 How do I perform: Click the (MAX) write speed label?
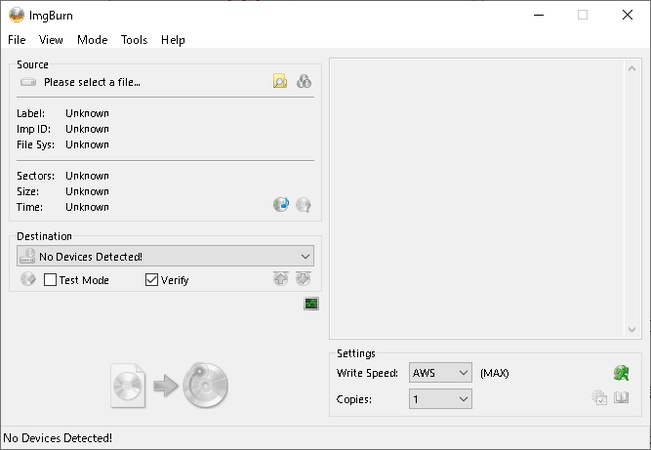494,373
